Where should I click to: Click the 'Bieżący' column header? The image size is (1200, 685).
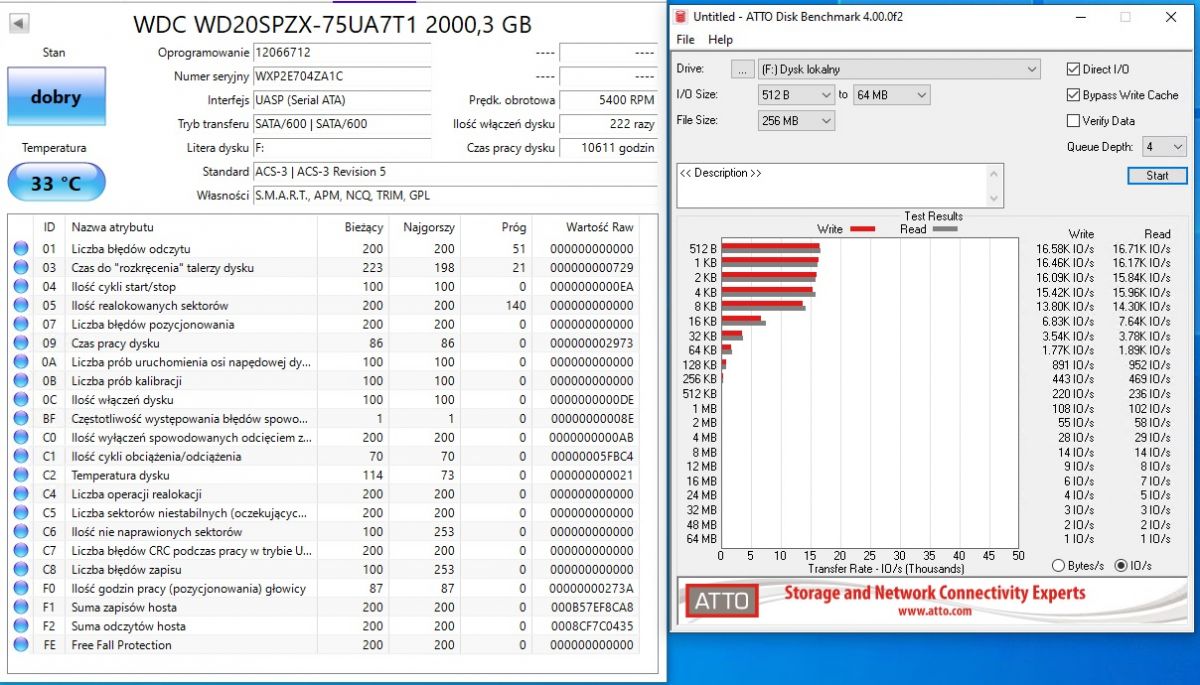pyautogui.click(x=364, y=227)
